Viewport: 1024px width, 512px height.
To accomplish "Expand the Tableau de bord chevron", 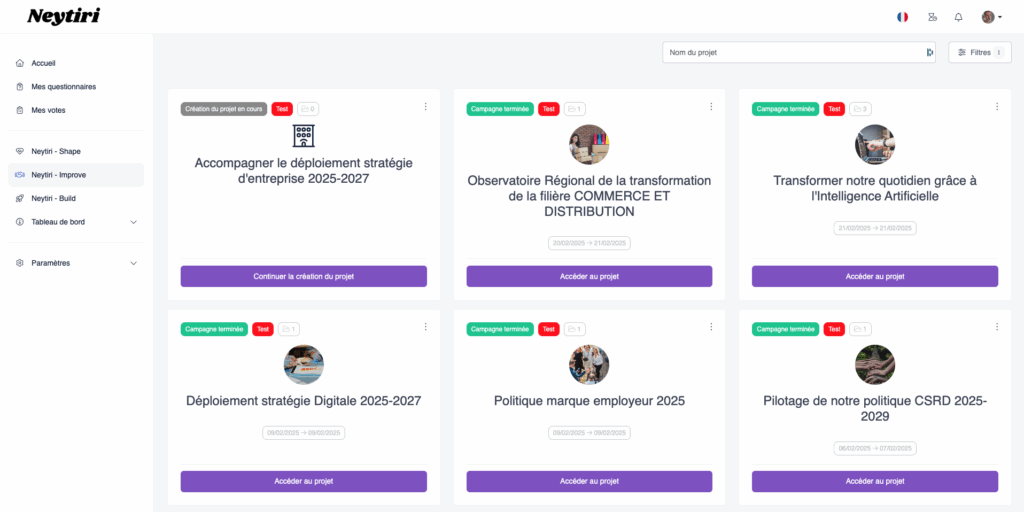I will click(133, 222).
